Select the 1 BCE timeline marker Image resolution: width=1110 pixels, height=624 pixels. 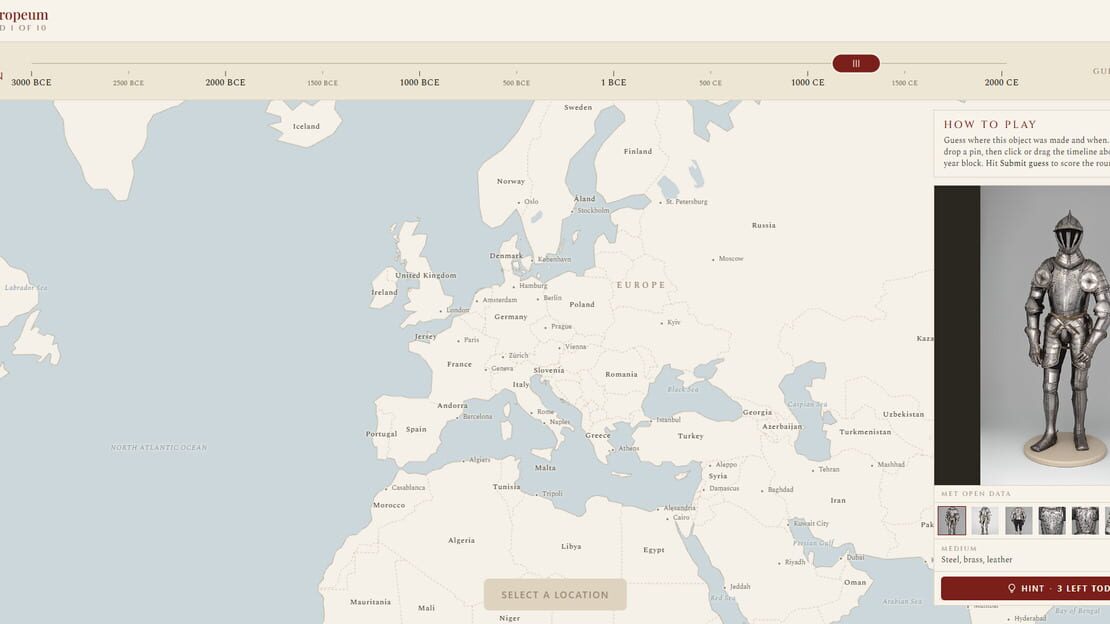[x=613, y=82]
